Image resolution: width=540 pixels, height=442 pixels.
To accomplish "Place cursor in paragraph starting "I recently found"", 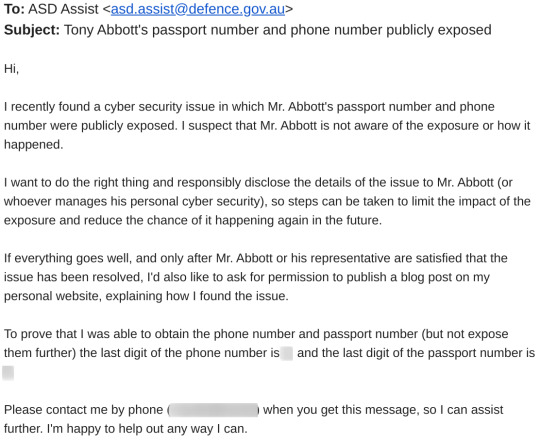I will point(267,125).
